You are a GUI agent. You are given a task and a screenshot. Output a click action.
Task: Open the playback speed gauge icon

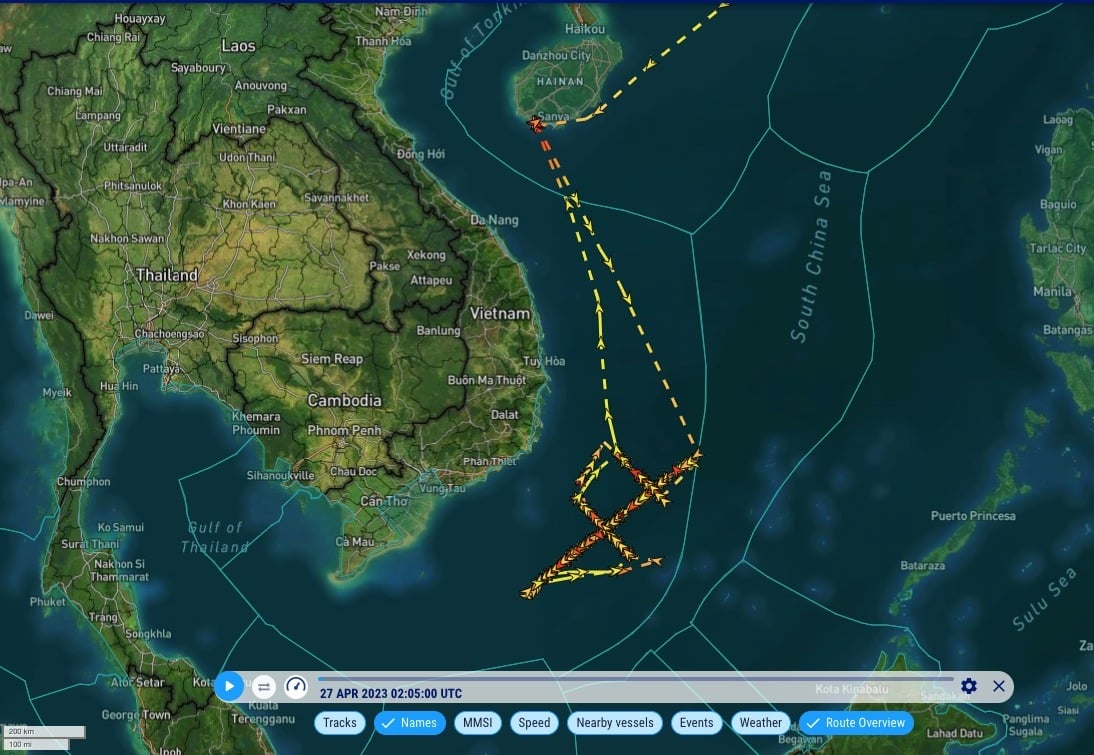[295, 686]
